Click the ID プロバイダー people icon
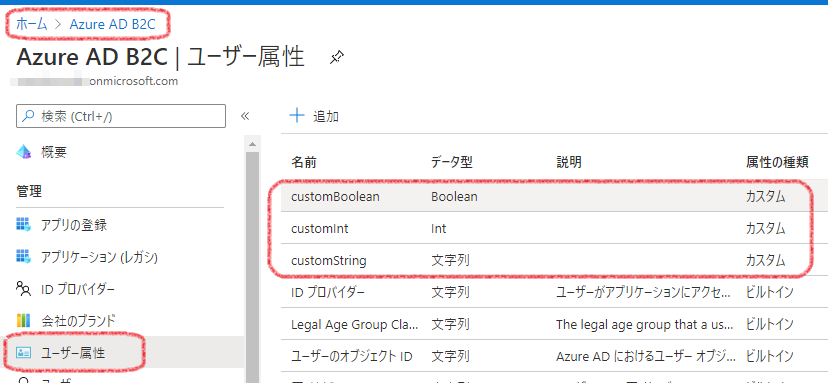This screenshot has height=383, width=828. coord(24,289)
